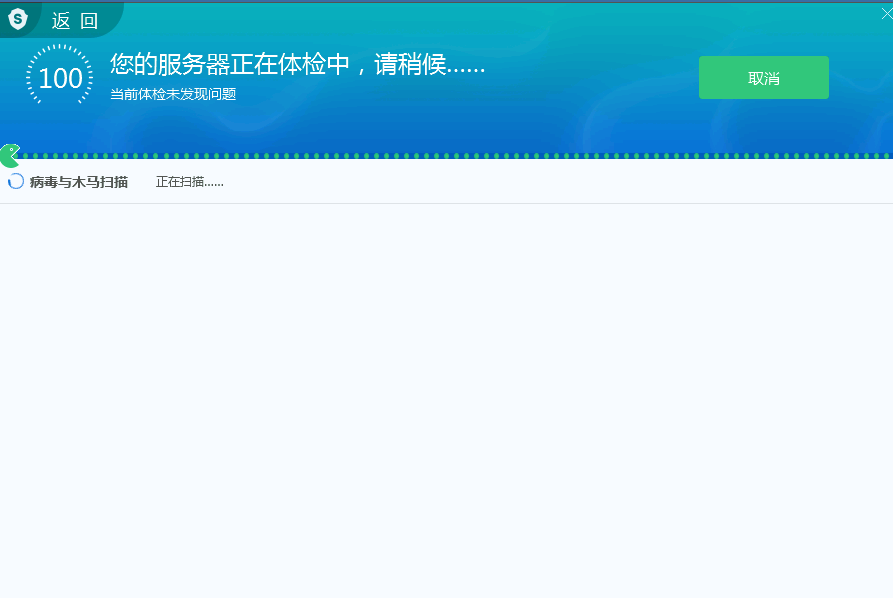The image size is (893, 598).
Task: Click the divider line below the scan row
Action: pos(446,203)
